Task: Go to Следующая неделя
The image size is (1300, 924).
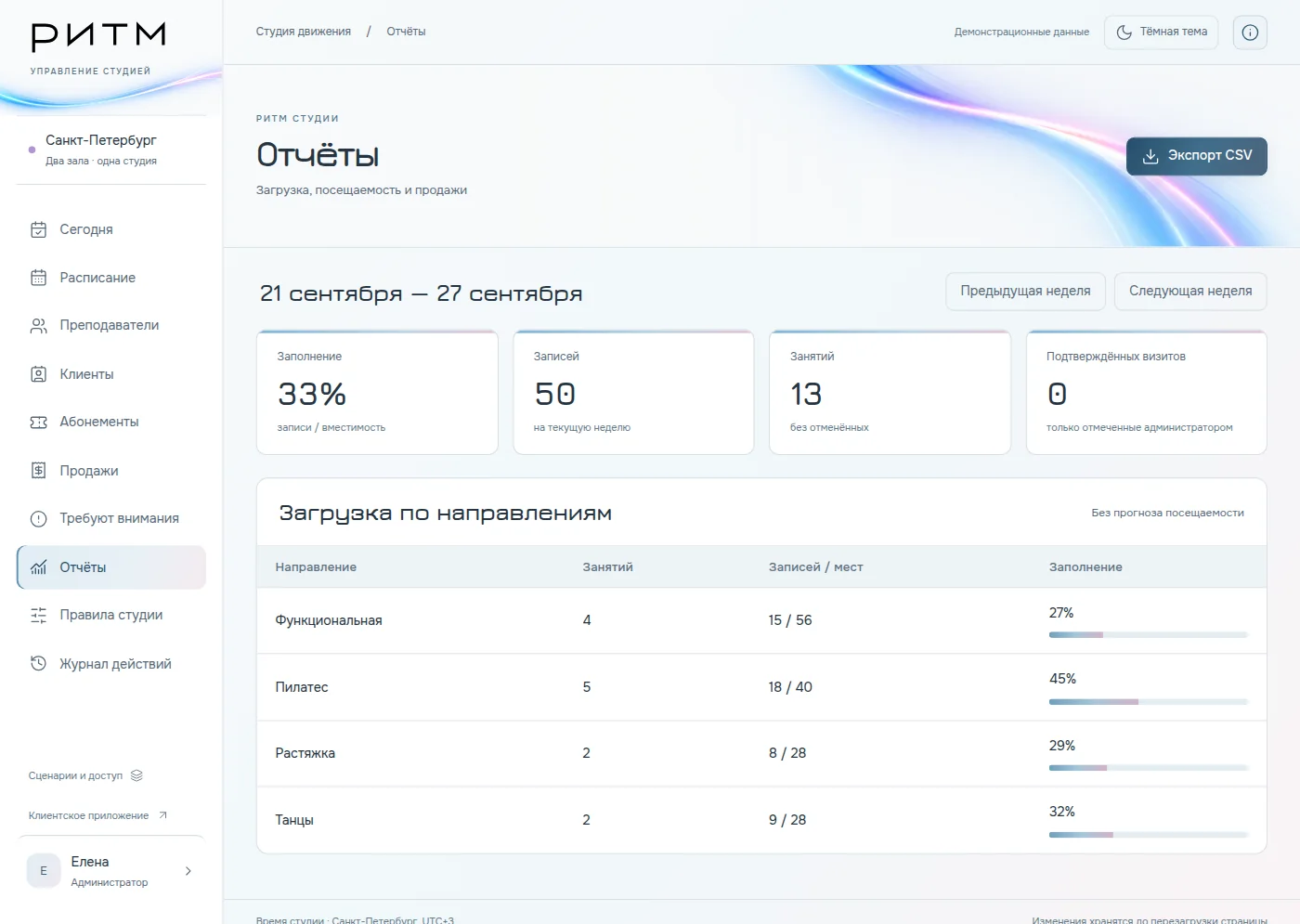Action: [1190, 292]
